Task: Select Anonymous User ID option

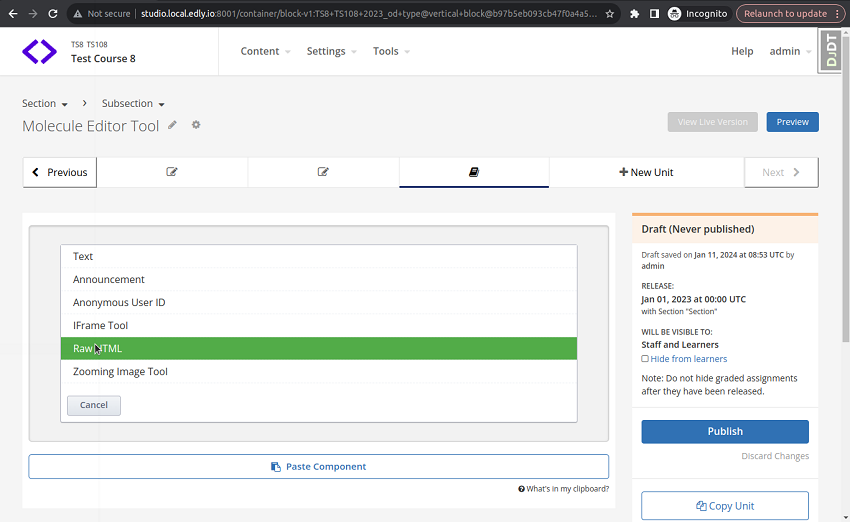Action: point(319,302)
